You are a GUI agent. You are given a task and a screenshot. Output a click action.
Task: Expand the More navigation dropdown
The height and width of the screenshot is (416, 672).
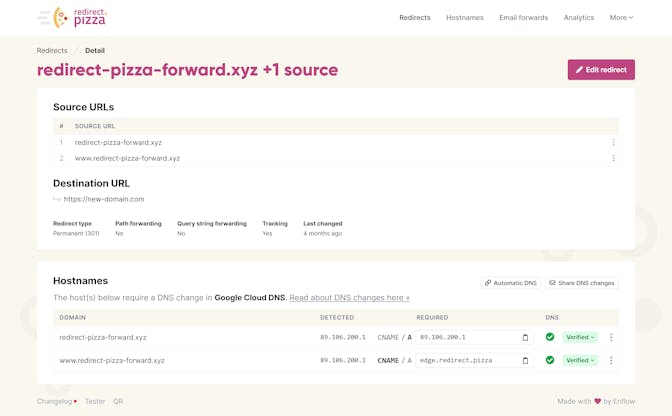click(621, 17)
